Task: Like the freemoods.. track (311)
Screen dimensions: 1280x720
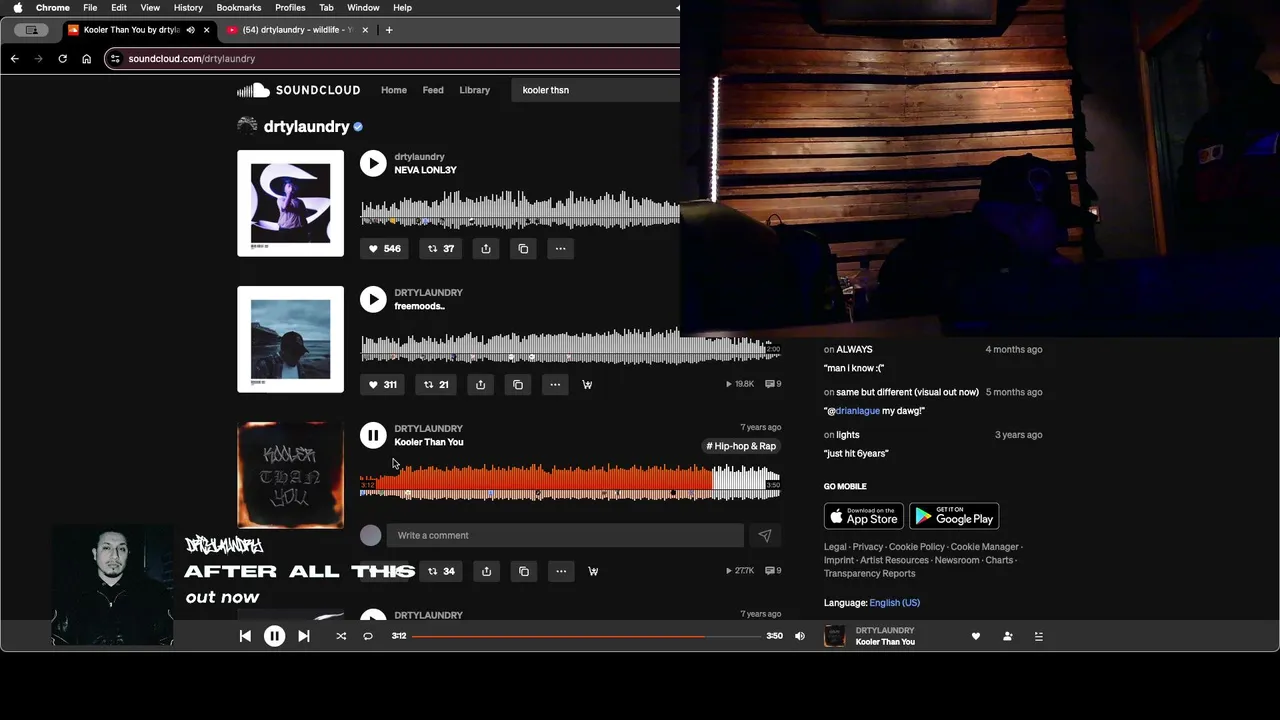Action: pos(382,385)
